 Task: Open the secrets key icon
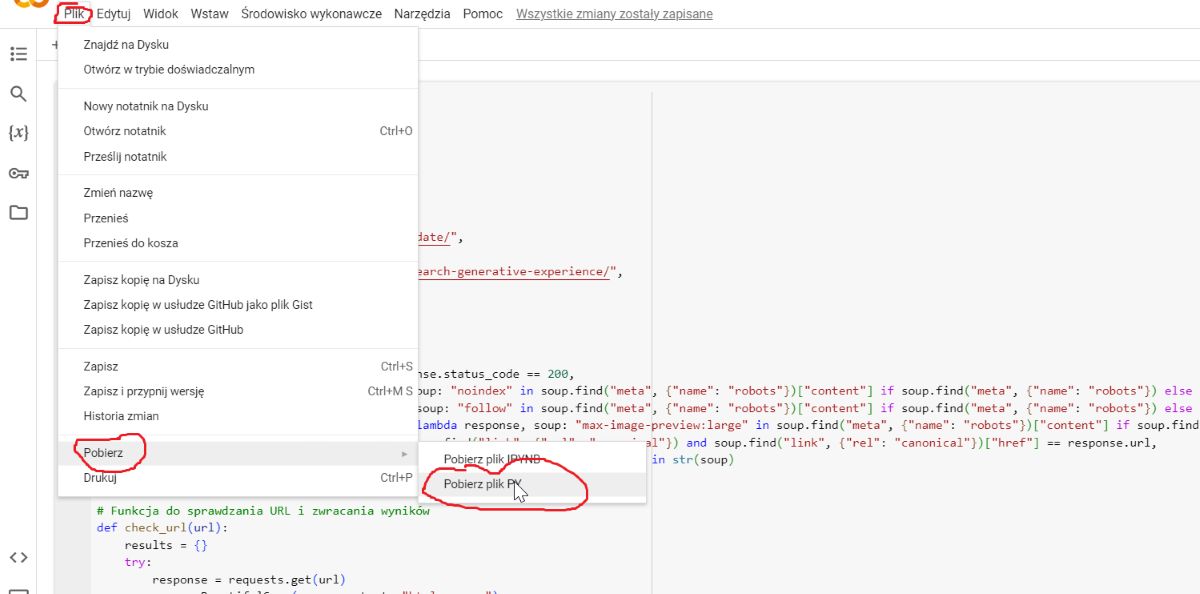18,173
